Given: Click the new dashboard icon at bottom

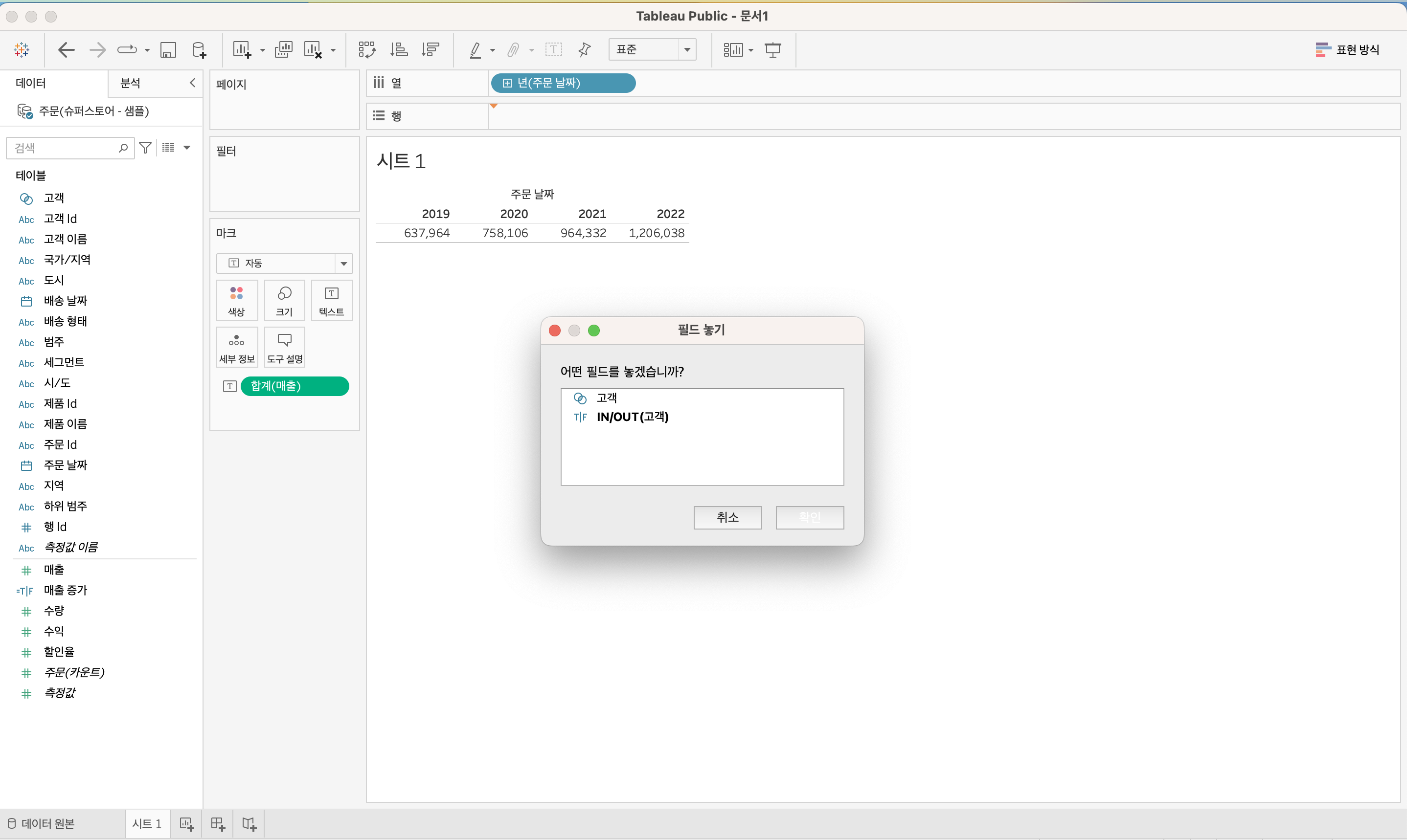Looking at the screenshot, I should pos(218,823).
